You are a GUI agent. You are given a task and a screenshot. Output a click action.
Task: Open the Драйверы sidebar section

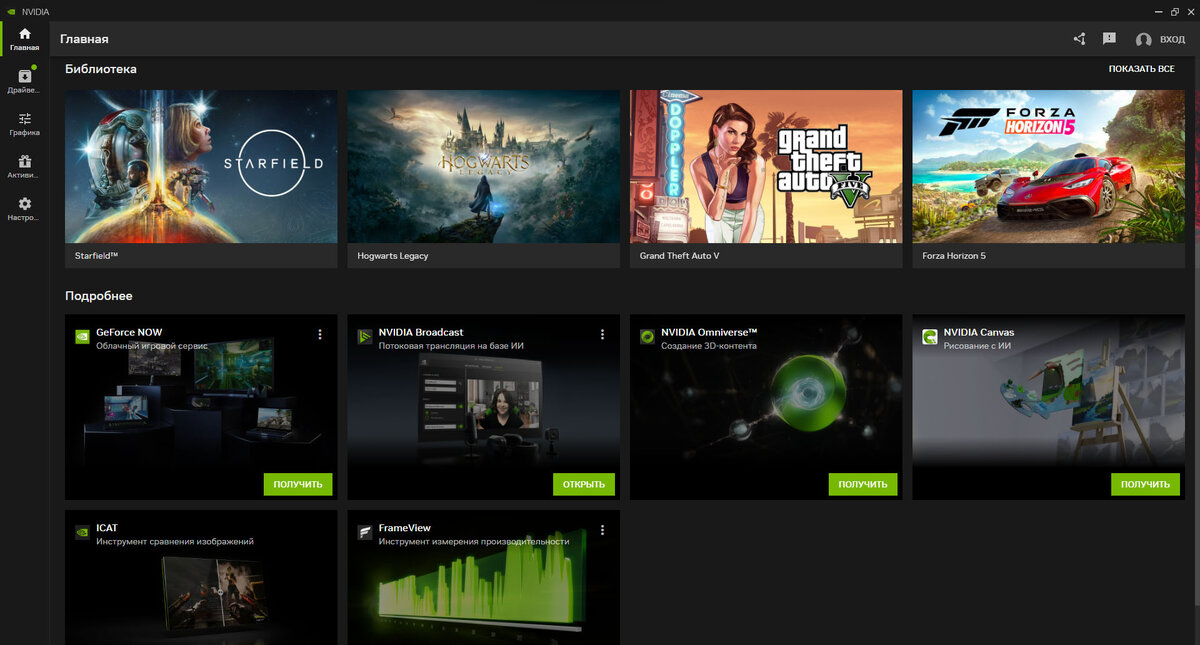(24, 81)
